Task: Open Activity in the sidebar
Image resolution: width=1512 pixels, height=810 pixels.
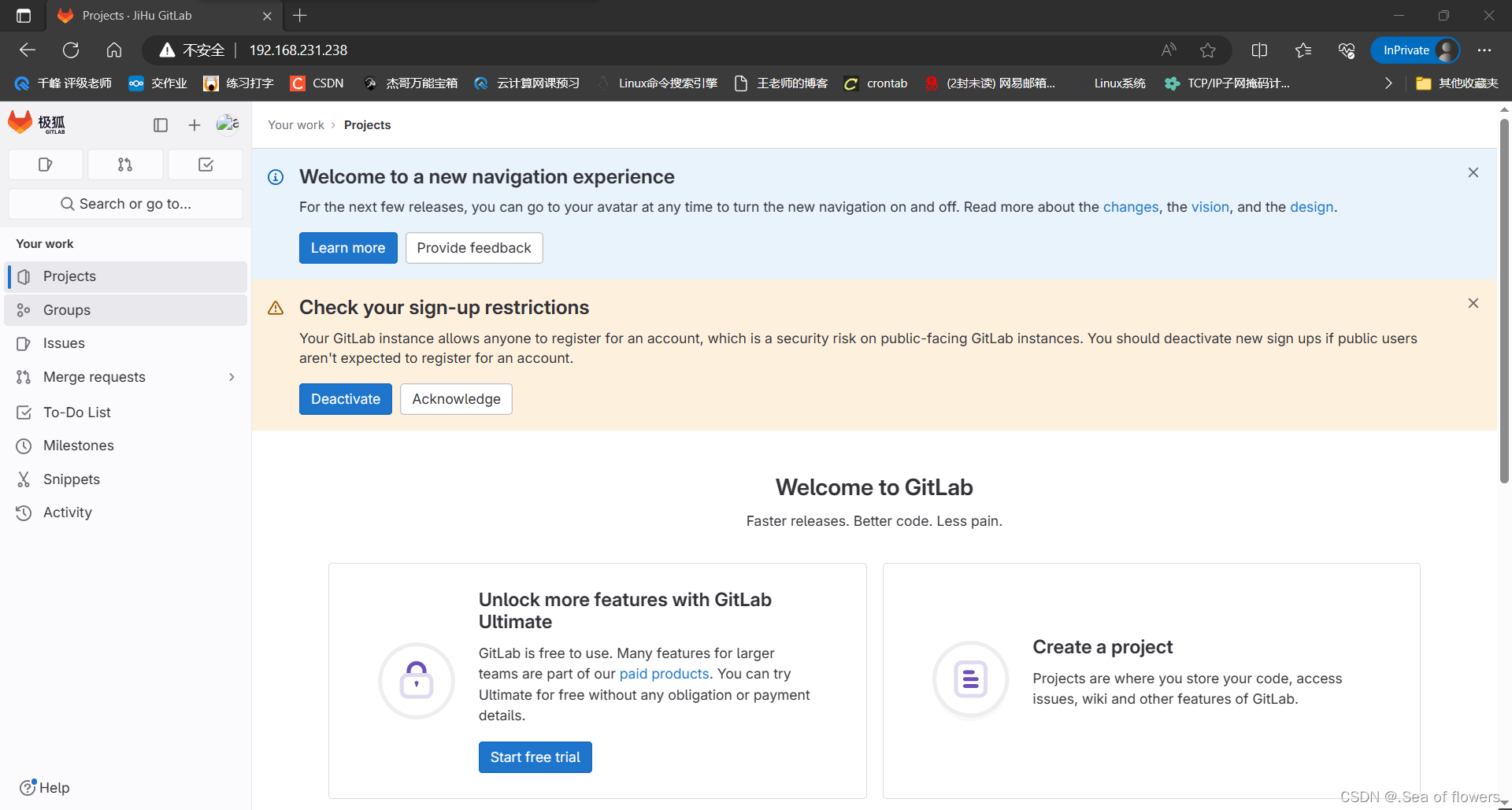Action: point(126,512)
